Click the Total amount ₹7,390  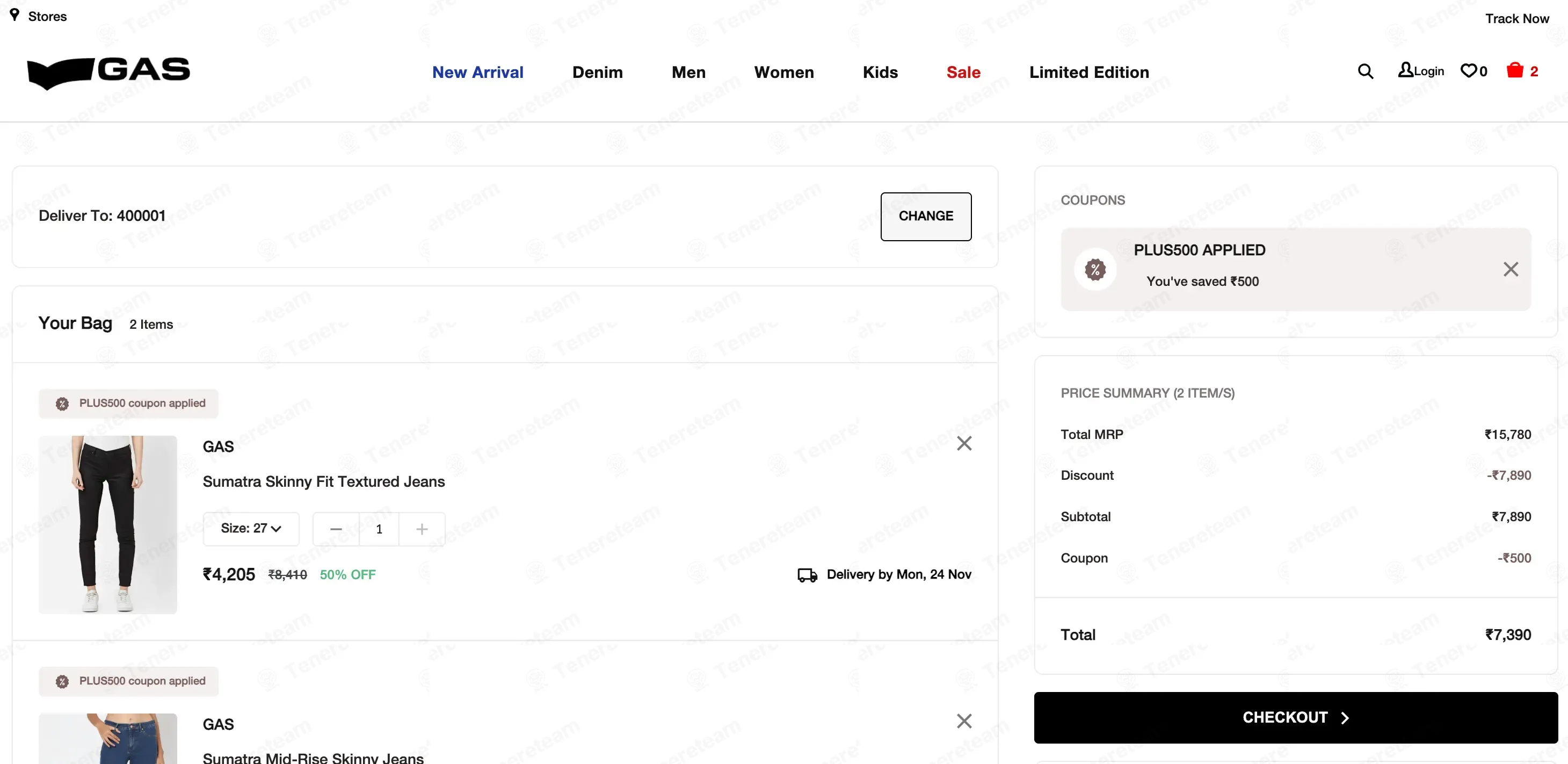1508,635
